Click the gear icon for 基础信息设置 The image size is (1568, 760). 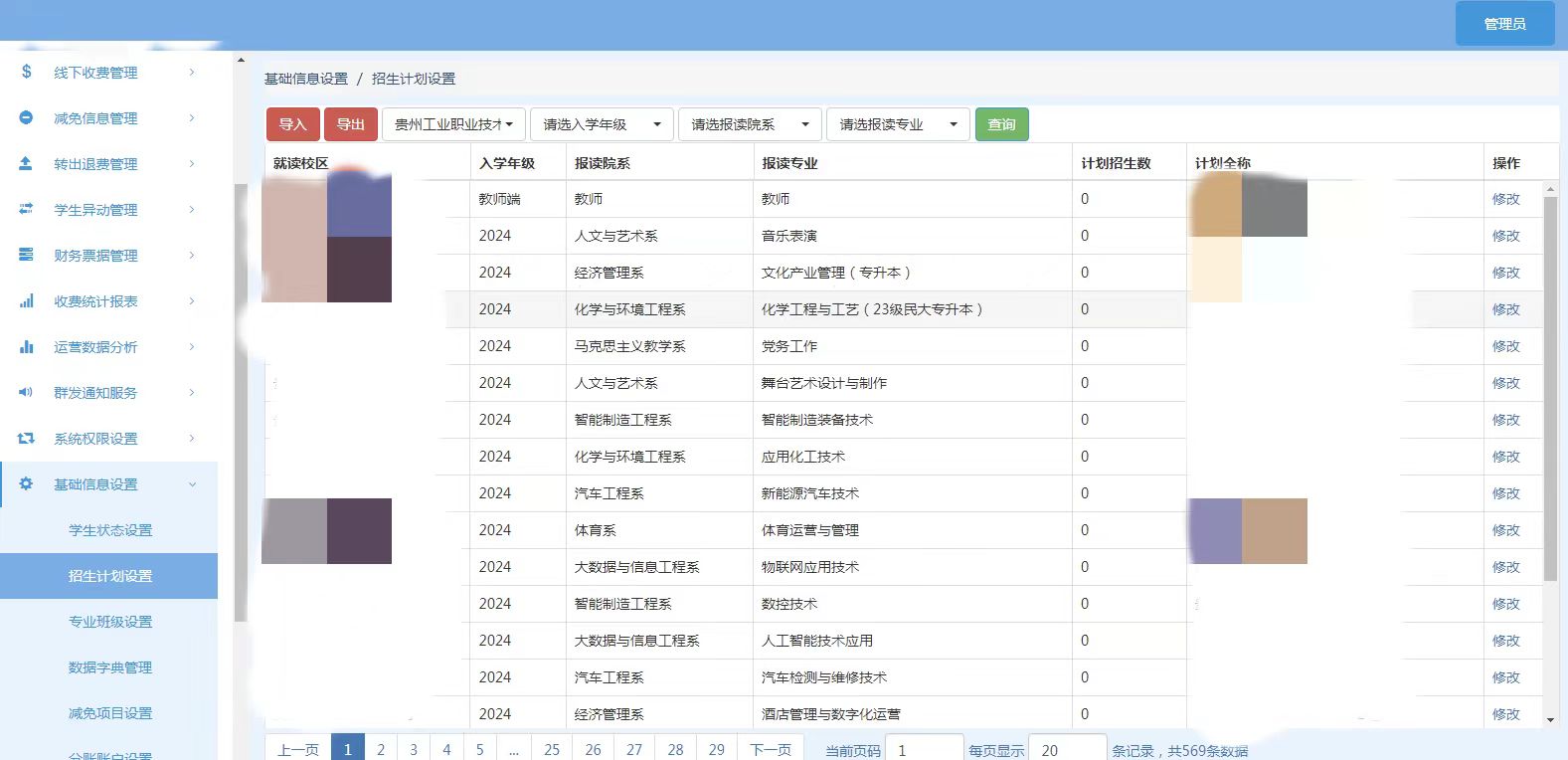tap(27, 483)
